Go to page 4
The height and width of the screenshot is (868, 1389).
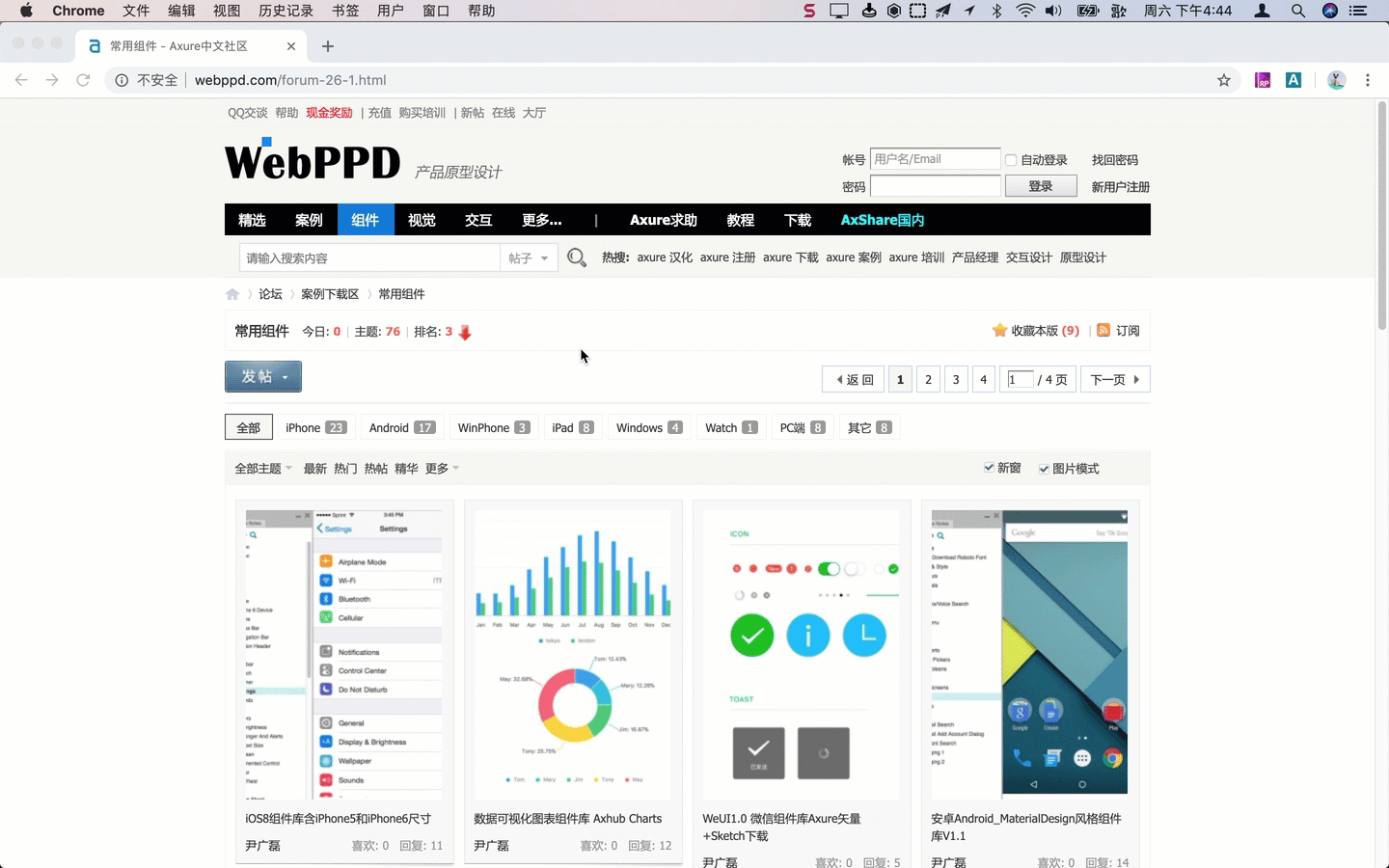(x=983, y=379)
